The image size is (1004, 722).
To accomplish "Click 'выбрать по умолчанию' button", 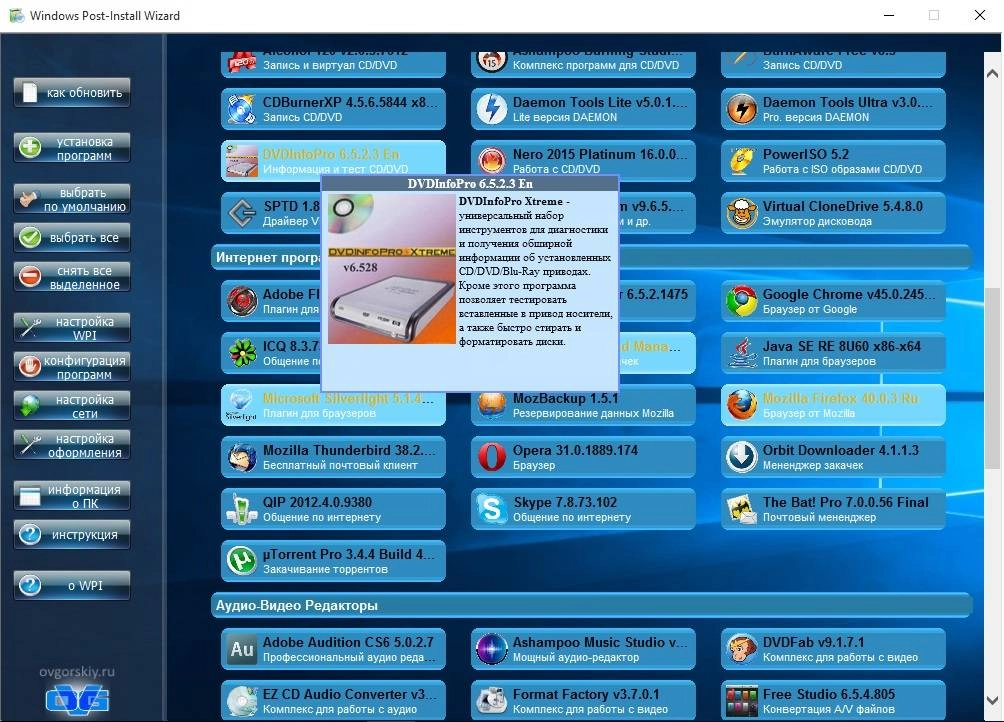I will (72, 199).
